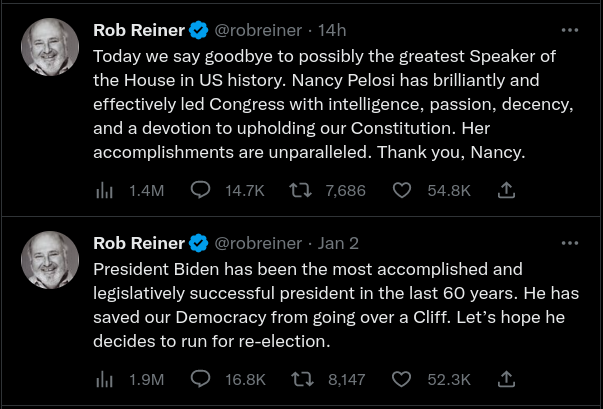Click the @robreiner handle on second tweet
The height and width of the screenshot is (409, 603).
pyautogui.click(x=258, y=243)
